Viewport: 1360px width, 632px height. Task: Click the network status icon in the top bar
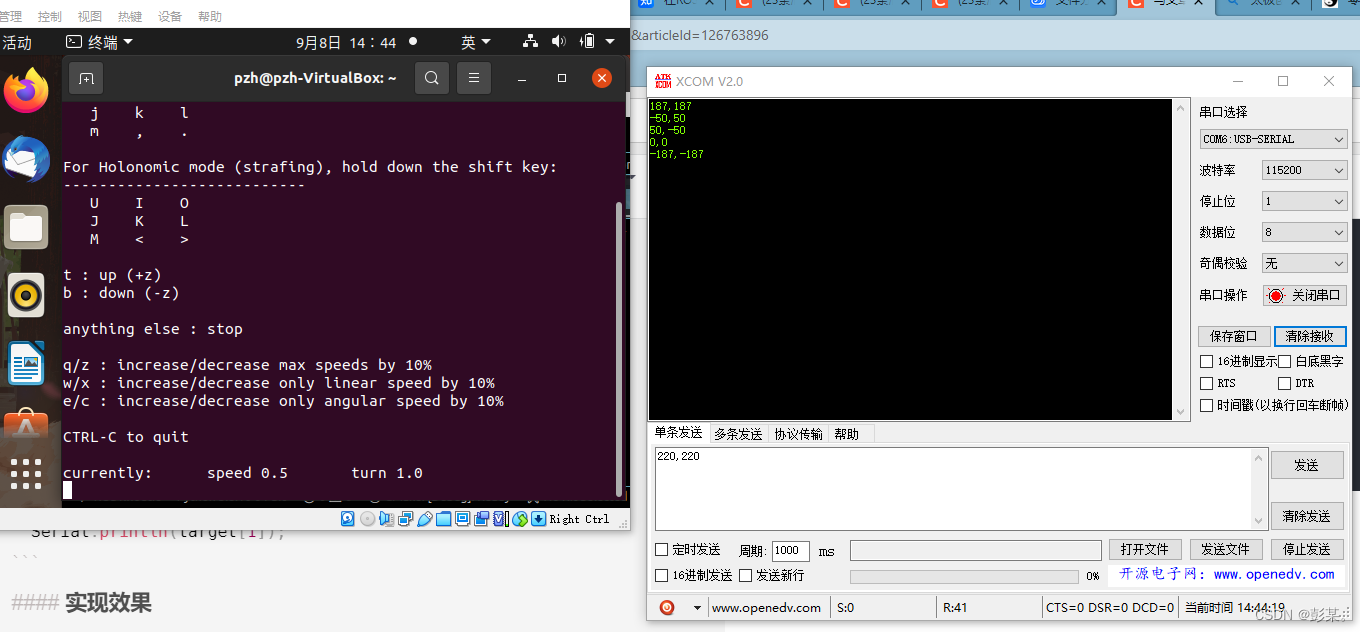pos(531,42)
